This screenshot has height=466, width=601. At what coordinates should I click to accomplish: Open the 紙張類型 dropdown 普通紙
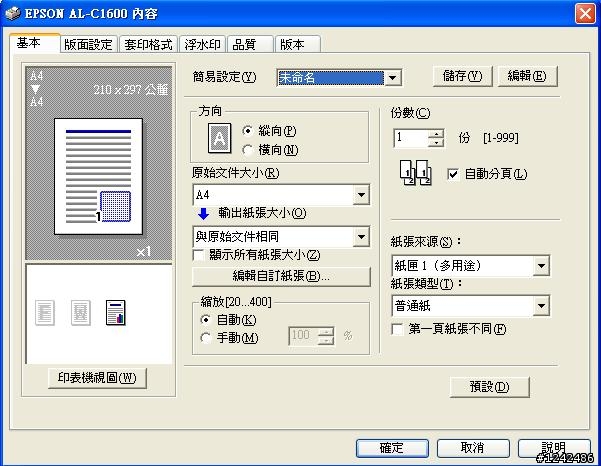(471, 306)
